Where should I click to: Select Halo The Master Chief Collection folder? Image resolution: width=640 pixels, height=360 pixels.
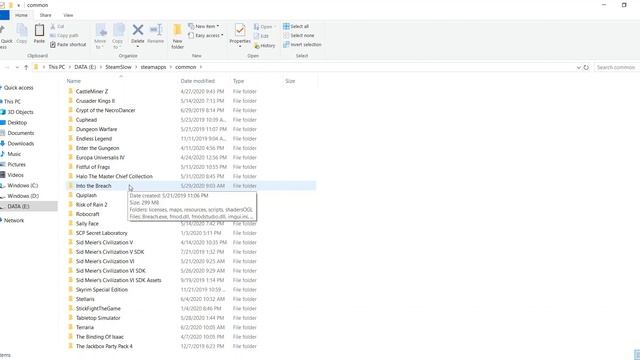point(114,176)
